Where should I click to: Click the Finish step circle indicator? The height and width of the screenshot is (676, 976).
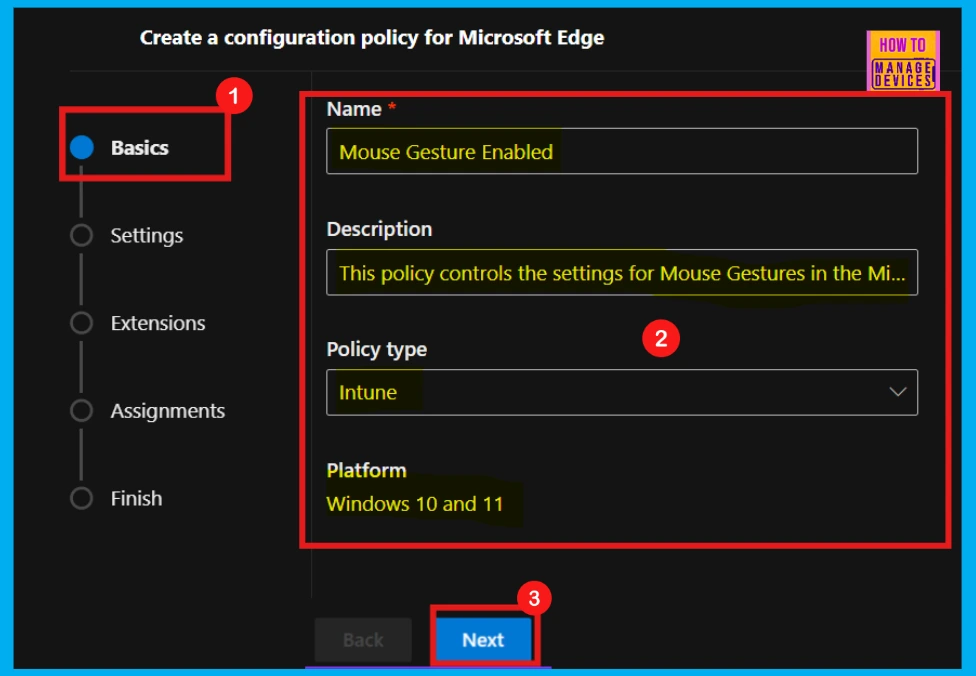pyautogui.click(x=82, y=499)
